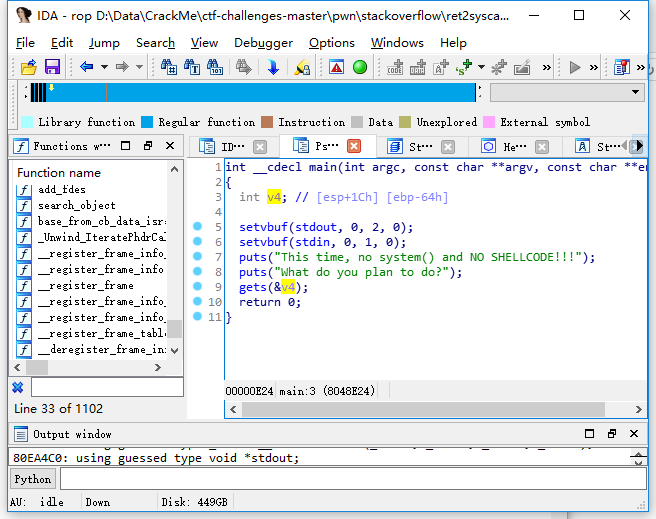The width and height of the screenshot is (656, 519).
Task: Open the combo box right of navigation band
Action: 636,92
